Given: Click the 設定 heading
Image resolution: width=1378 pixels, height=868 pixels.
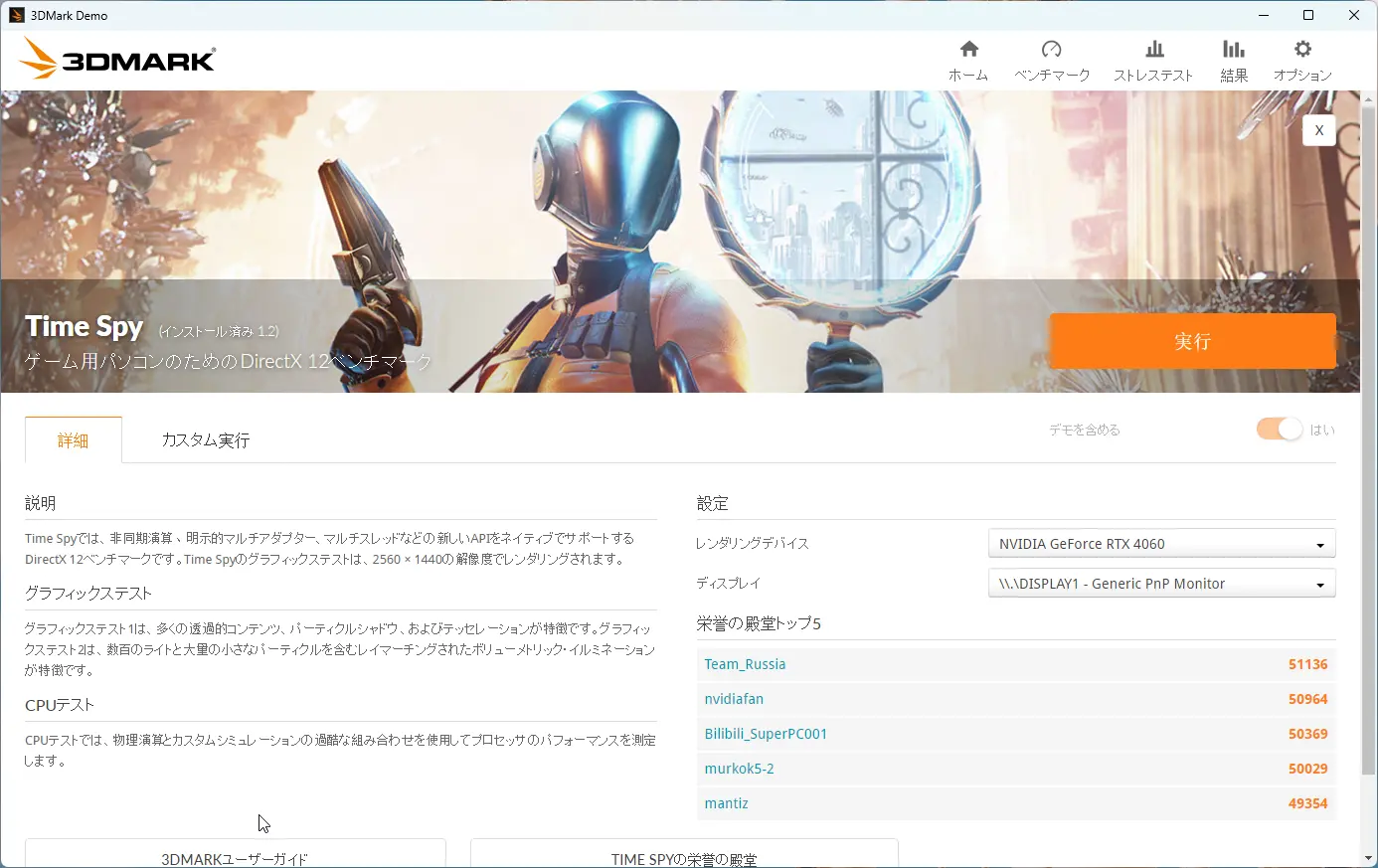Looking at the screenshot, I should (x=712, y=503).
